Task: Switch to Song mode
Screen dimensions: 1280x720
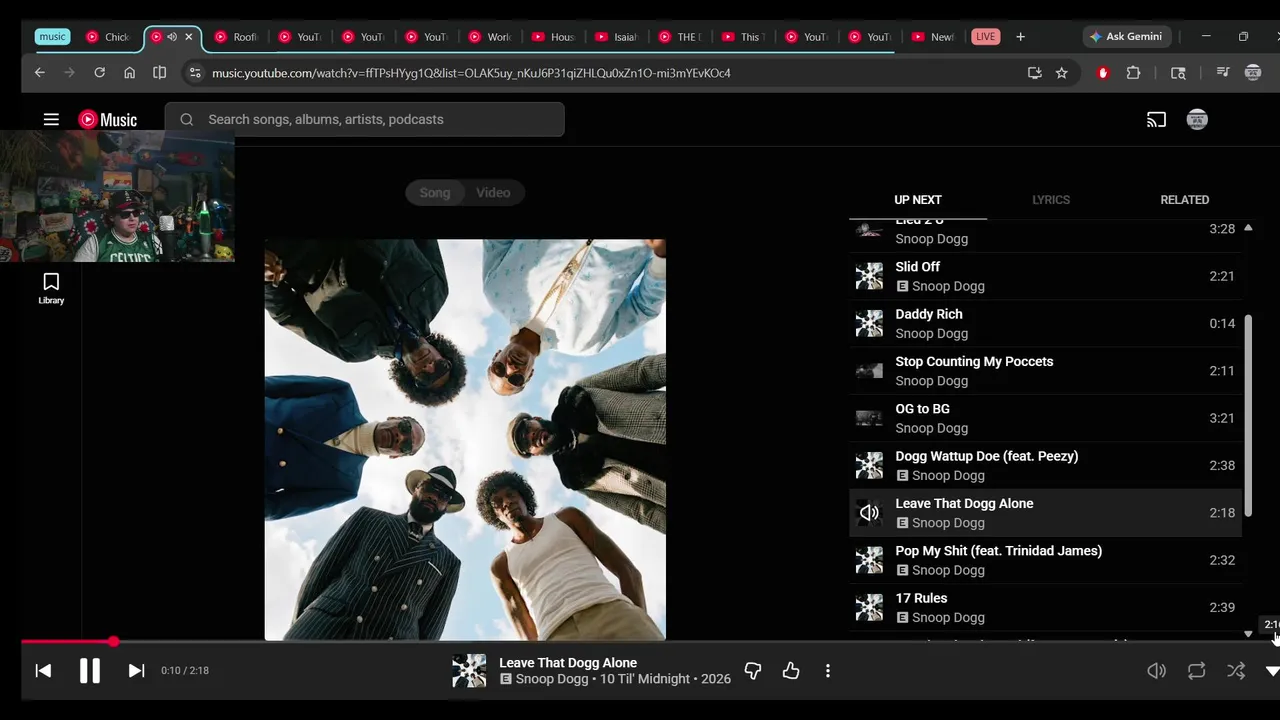Action: click(435, 193)
